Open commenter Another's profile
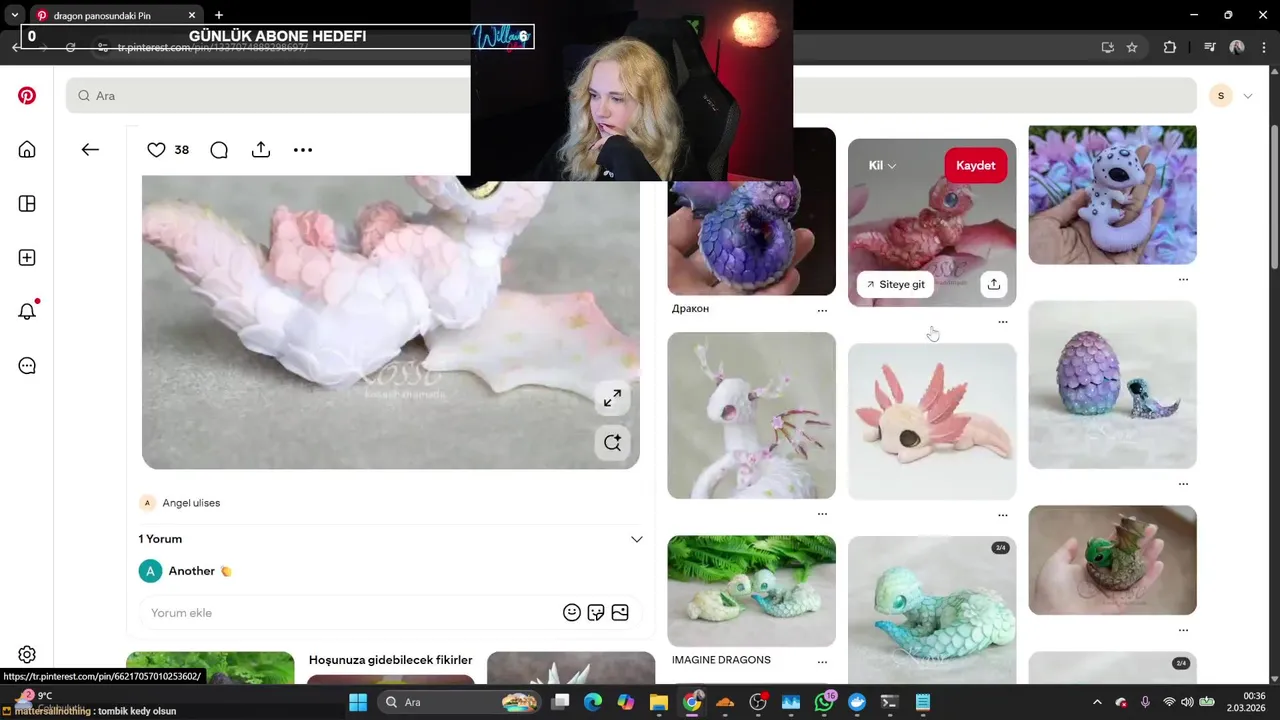 click(x=192, y=571)
